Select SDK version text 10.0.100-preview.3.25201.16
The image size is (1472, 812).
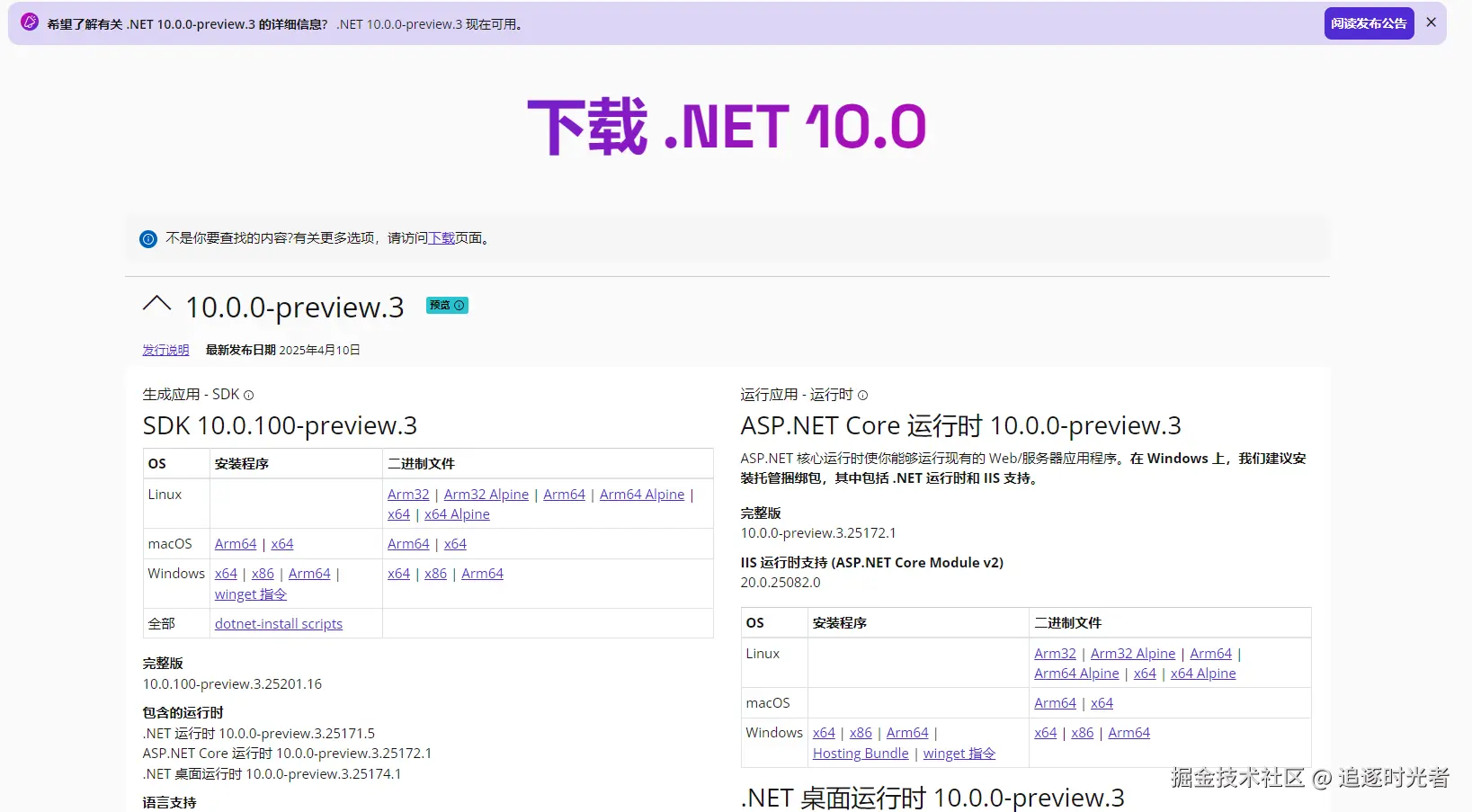coord(232,684)
